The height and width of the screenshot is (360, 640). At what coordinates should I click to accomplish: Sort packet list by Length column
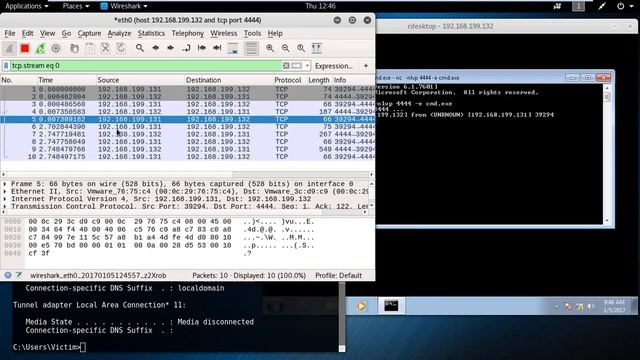(319, 80)
